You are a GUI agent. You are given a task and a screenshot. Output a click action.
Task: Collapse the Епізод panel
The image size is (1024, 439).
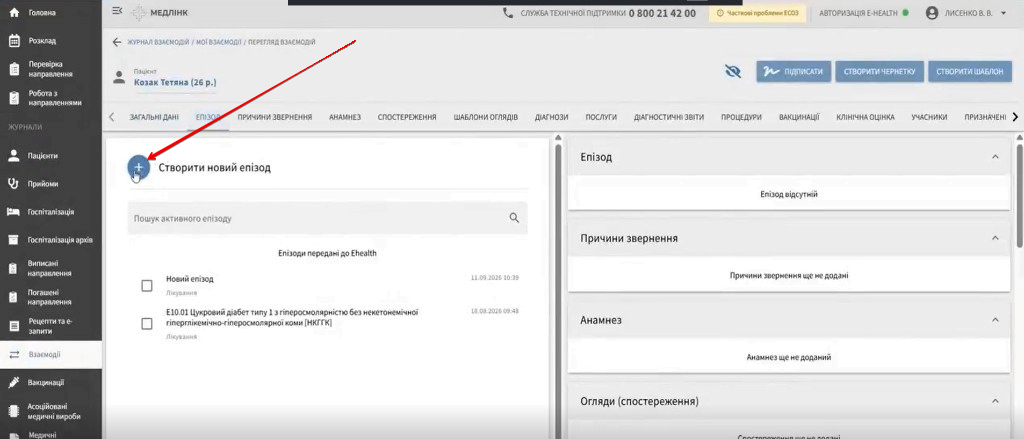tap(995, 157)
